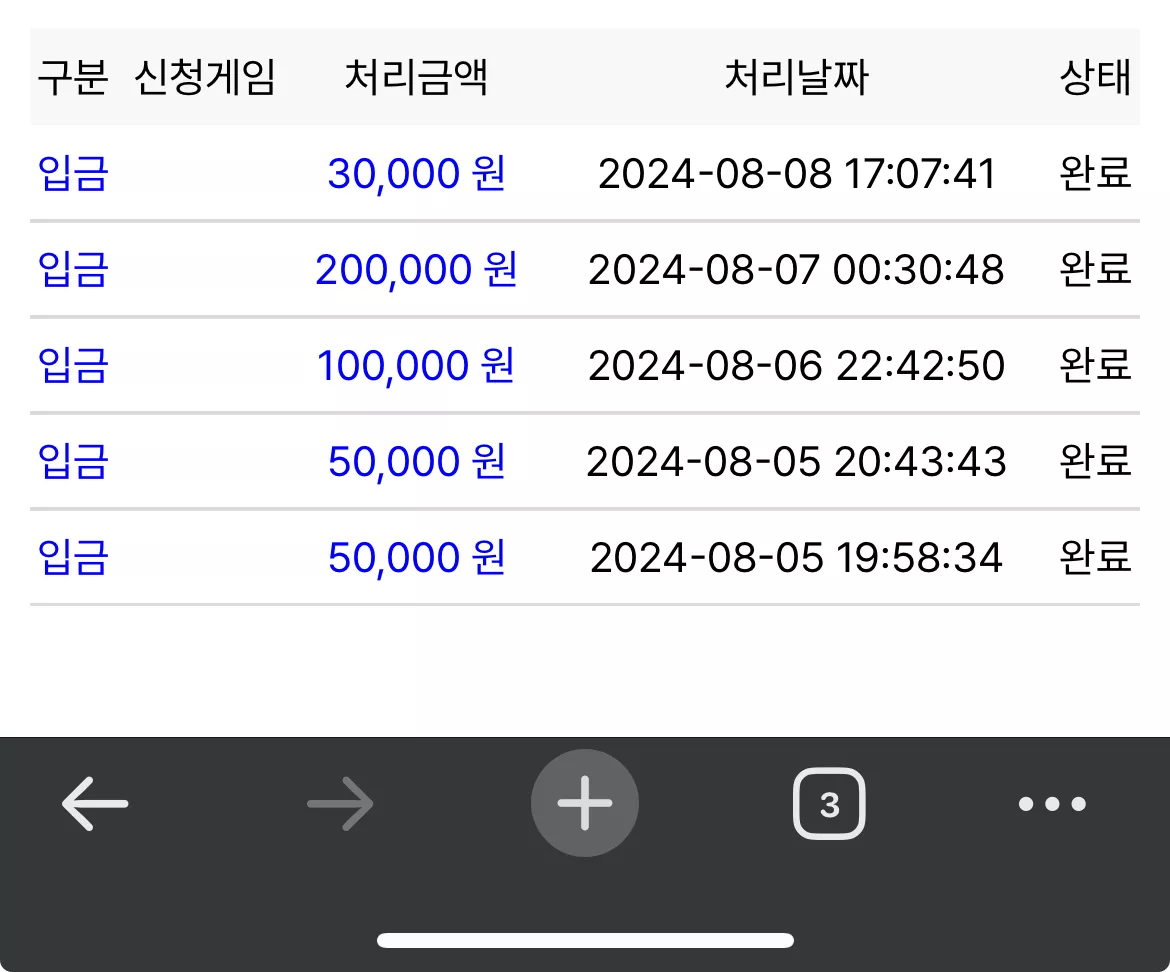Image resolution: width=1170 pixels, height=972 pixels.
Task: Open the tab switcher showing 3 tabs
Action: (829, 803)
